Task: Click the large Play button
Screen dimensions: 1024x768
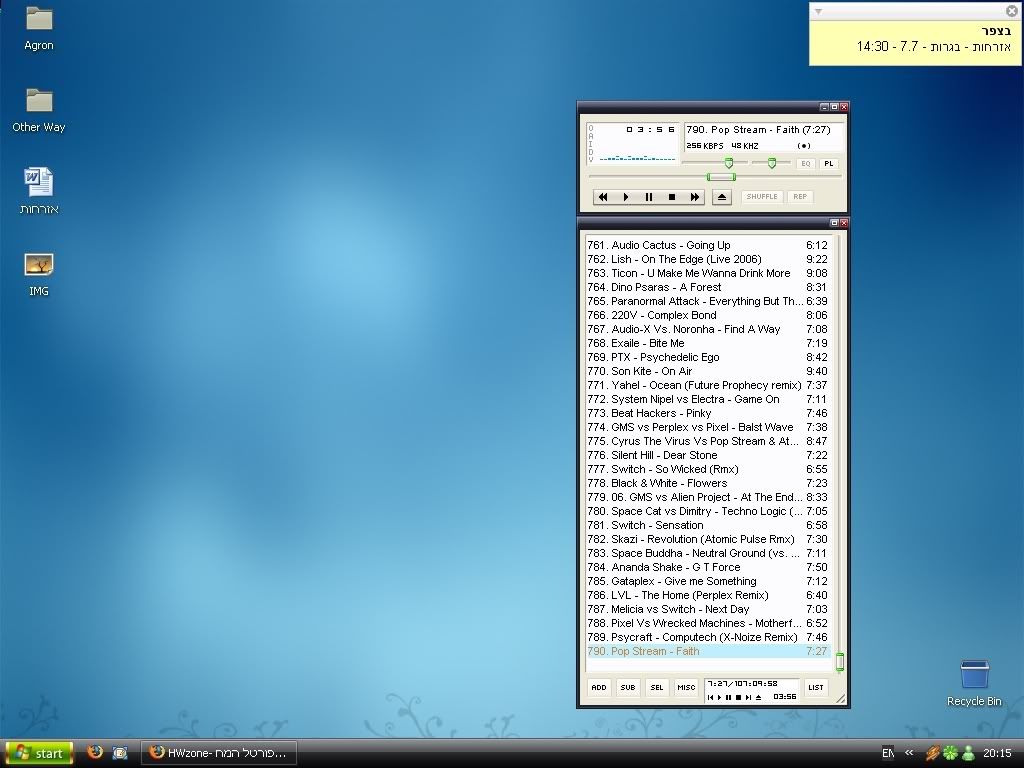Action: click(x=626, y=197)
